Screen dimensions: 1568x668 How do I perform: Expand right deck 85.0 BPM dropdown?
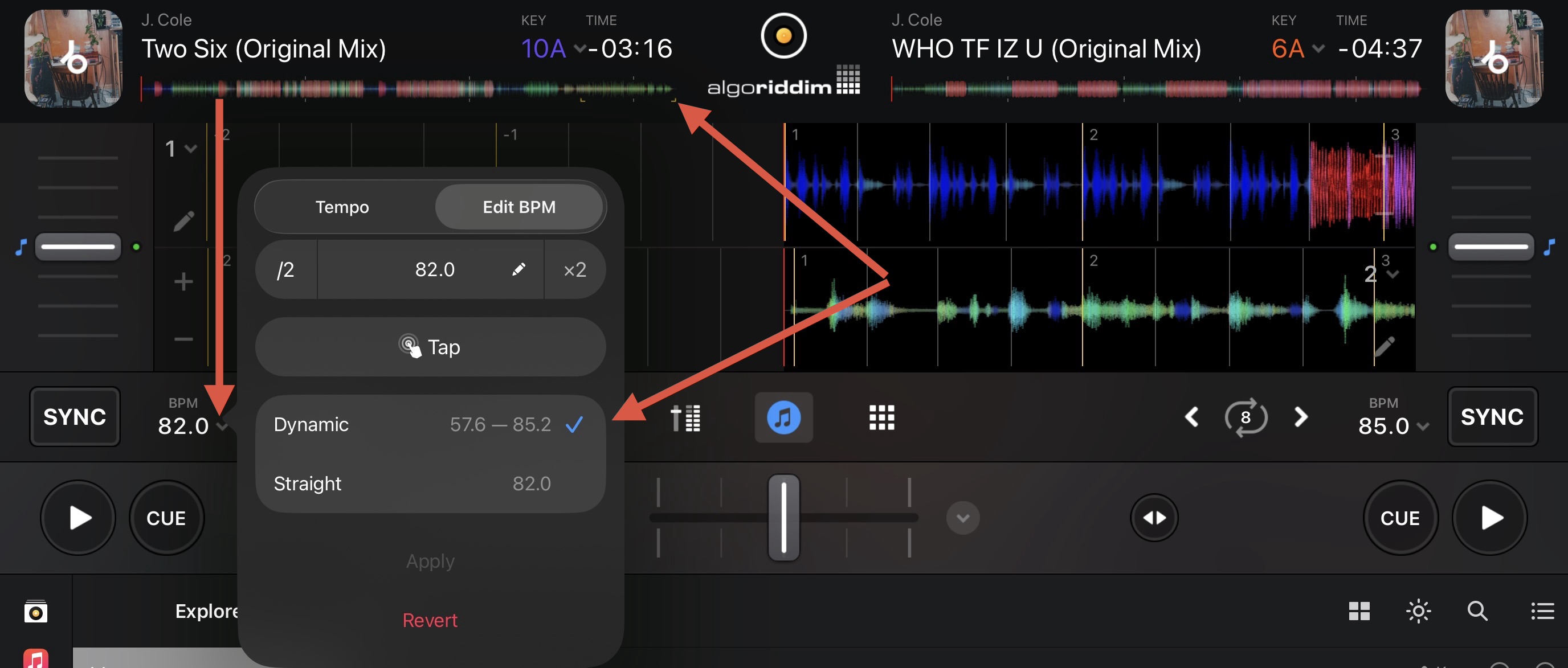click(x=1422, y=427)
